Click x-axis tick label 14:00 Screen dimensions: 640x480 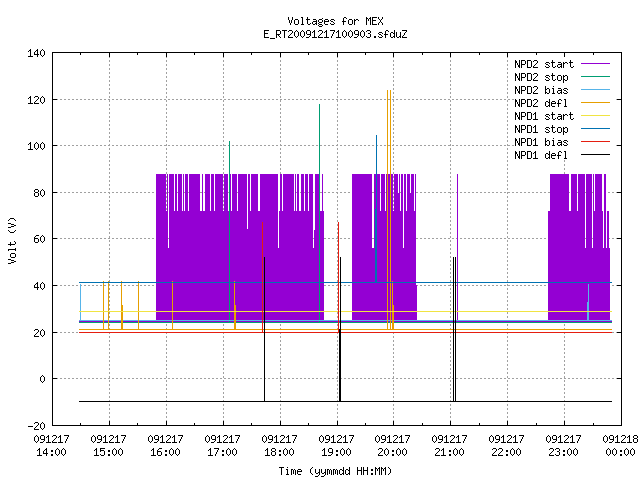tap(51, 452)
